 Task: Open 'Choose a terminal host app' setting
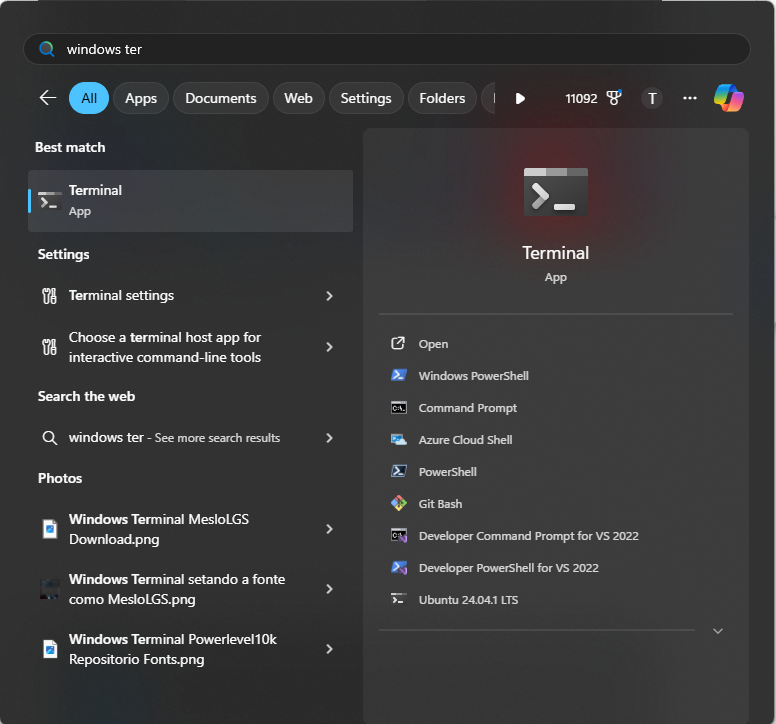click(191, 347)
